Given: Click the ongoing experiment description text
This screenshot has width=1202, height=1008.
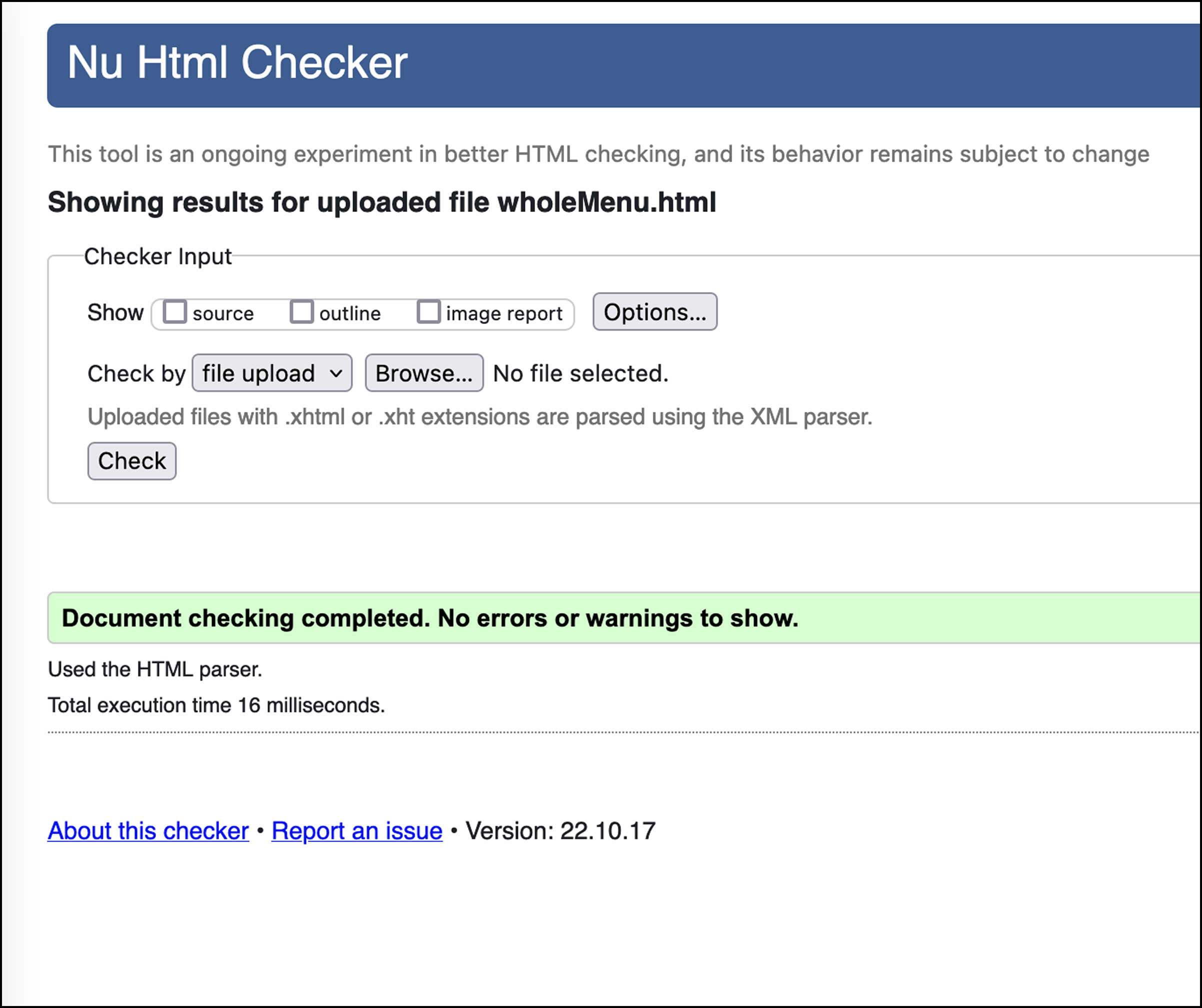Looking at the screenshot, I should tap(598, 154).
